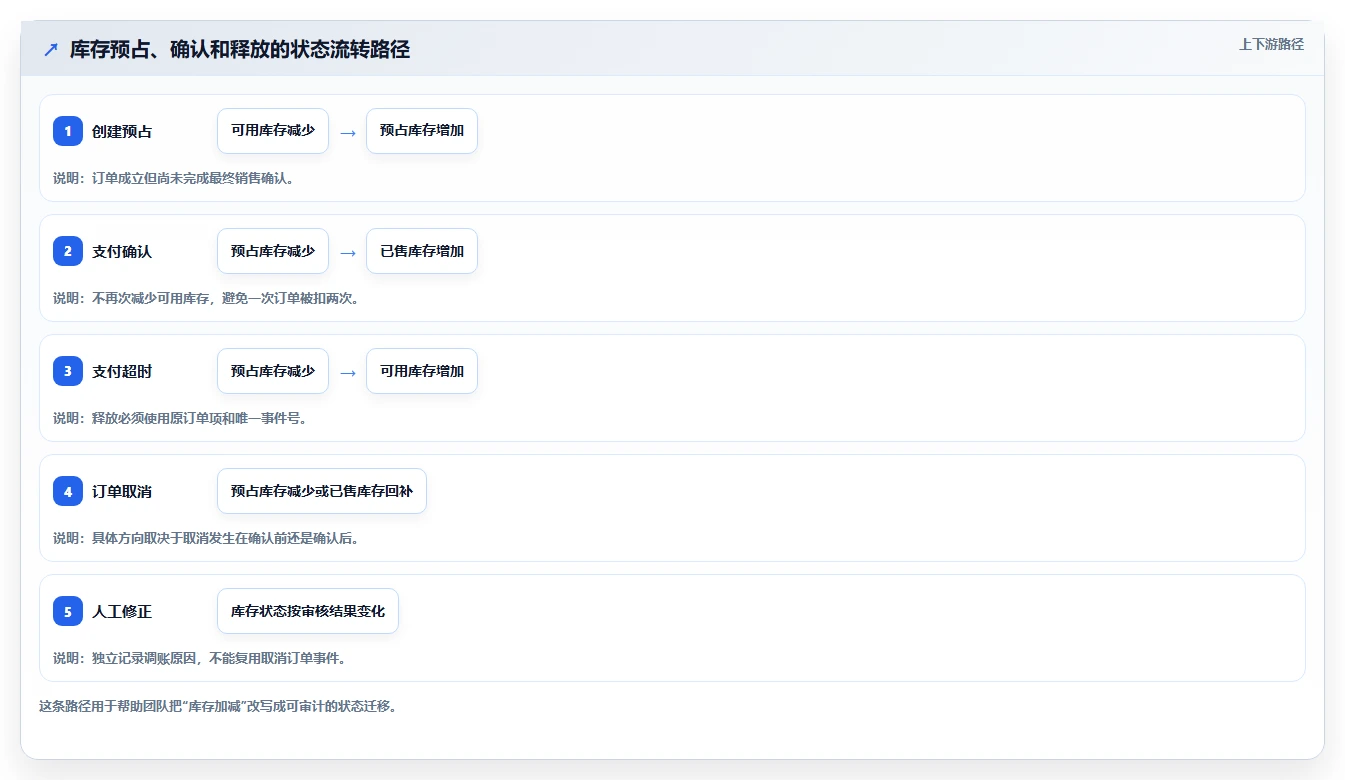Click the 预占库存减少或已售库存回补 chip
1345x780 pixels.
(x=322, y=491)
